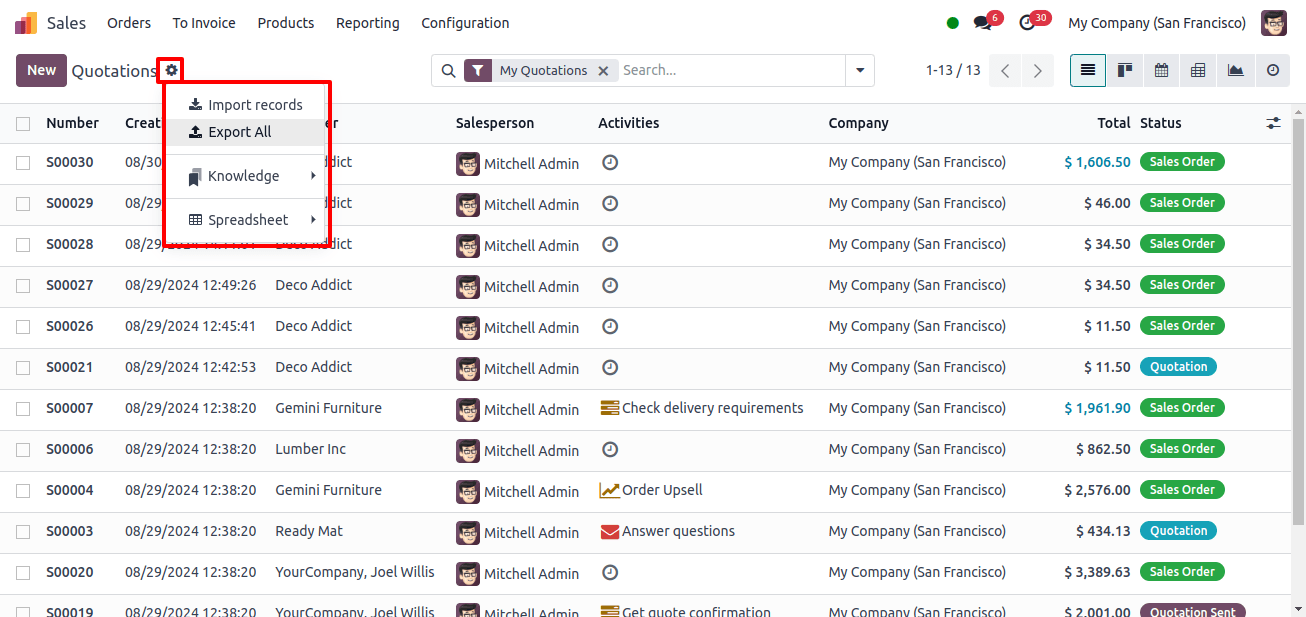Switch to graph view

tap(1236, 70)
